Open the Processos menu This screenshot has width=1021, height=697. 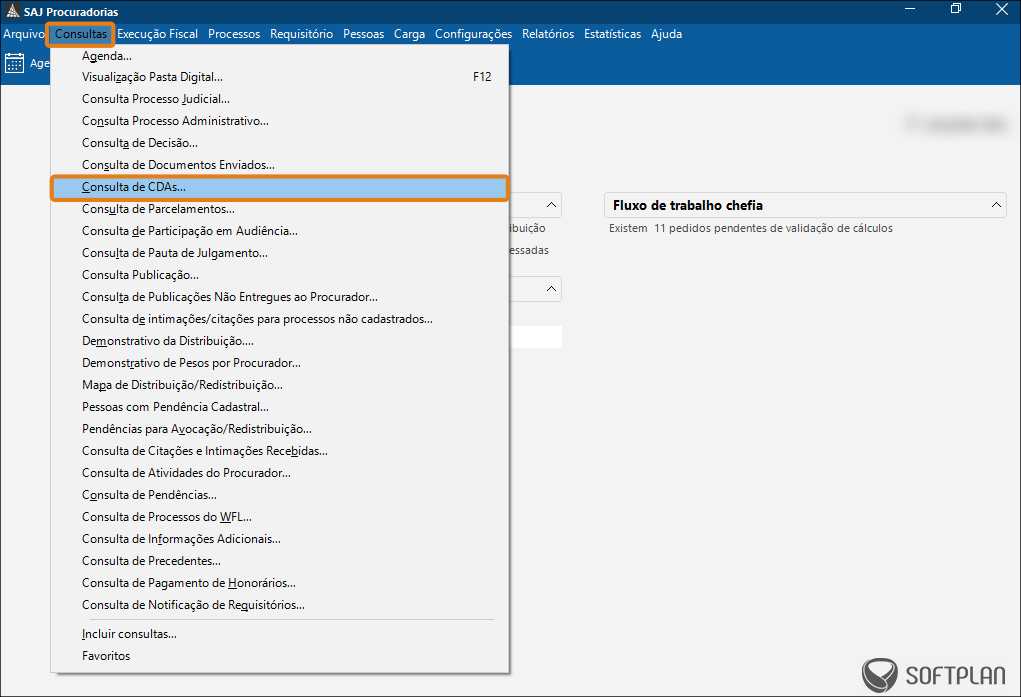[234, 34]
